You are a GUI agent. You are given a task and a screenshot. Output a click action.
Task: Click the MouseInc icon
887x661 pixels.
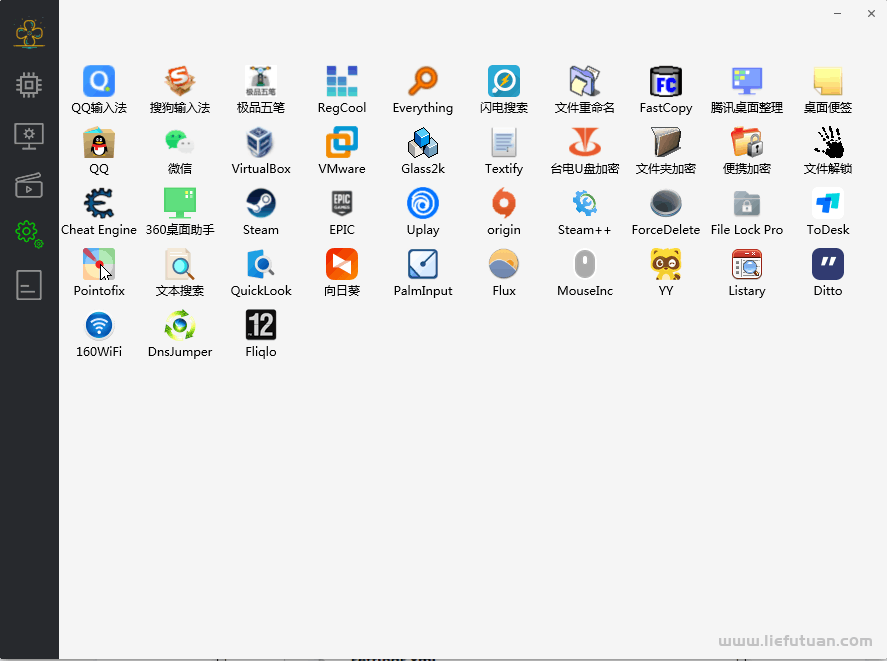pyautogui.click(x=584, y=264)
